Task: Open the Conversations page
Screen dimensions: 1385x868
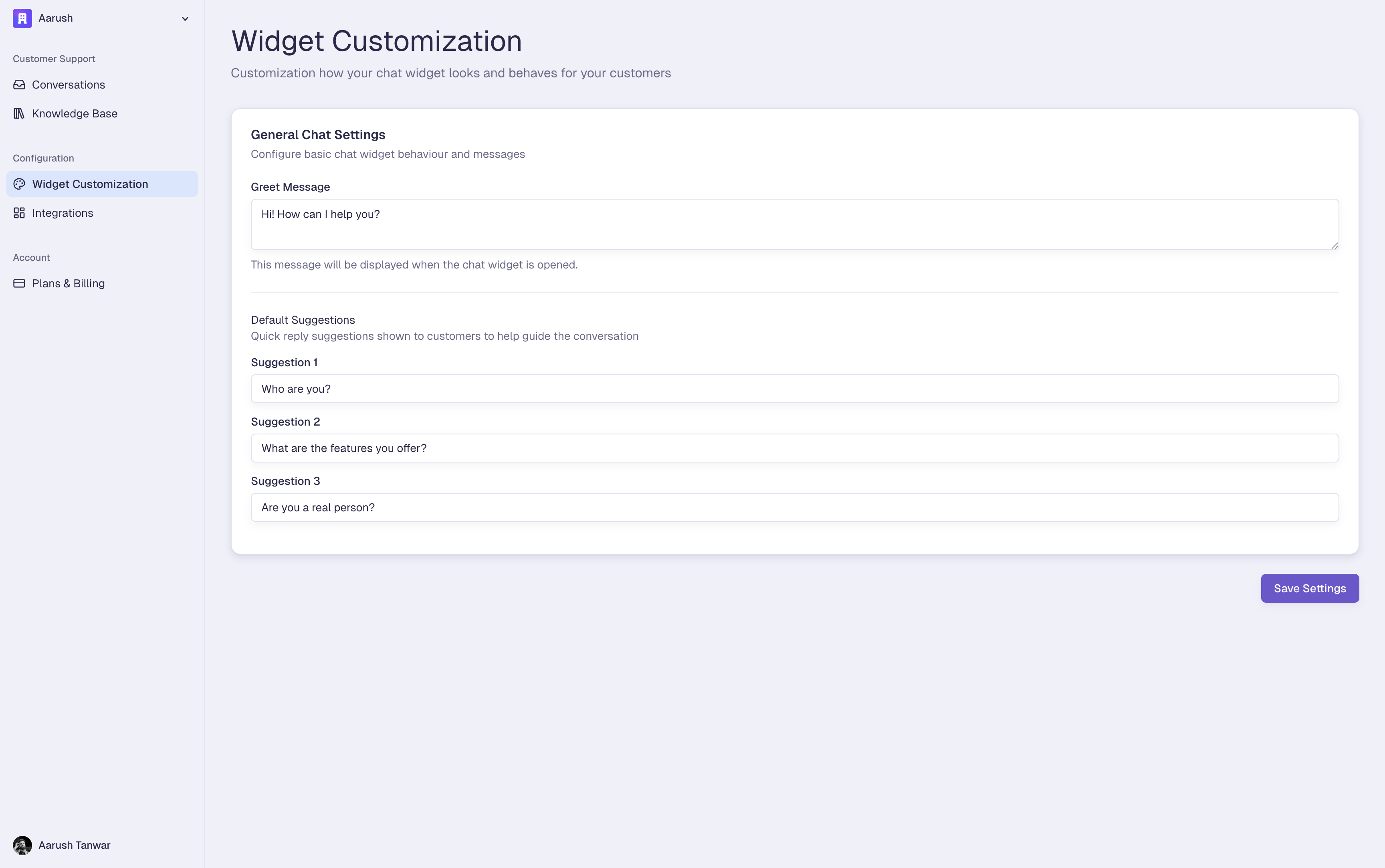Action: 68,85
